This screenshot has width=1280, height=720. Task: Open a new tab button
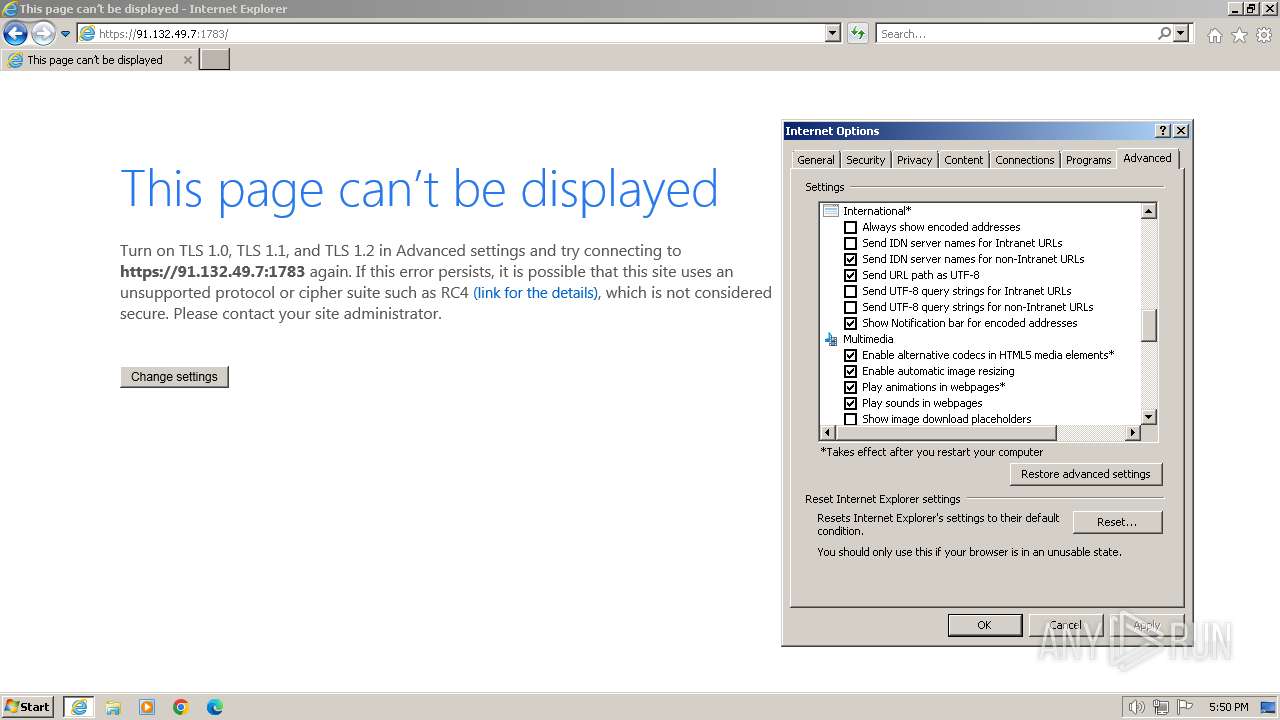(215, 60)
